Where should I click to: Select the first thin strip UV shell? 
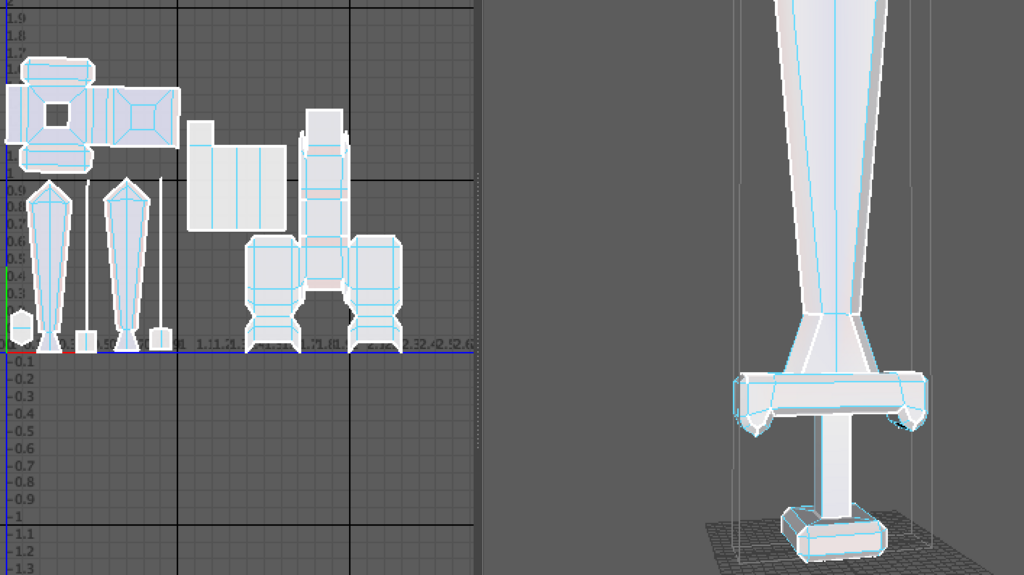click(87, 255)
